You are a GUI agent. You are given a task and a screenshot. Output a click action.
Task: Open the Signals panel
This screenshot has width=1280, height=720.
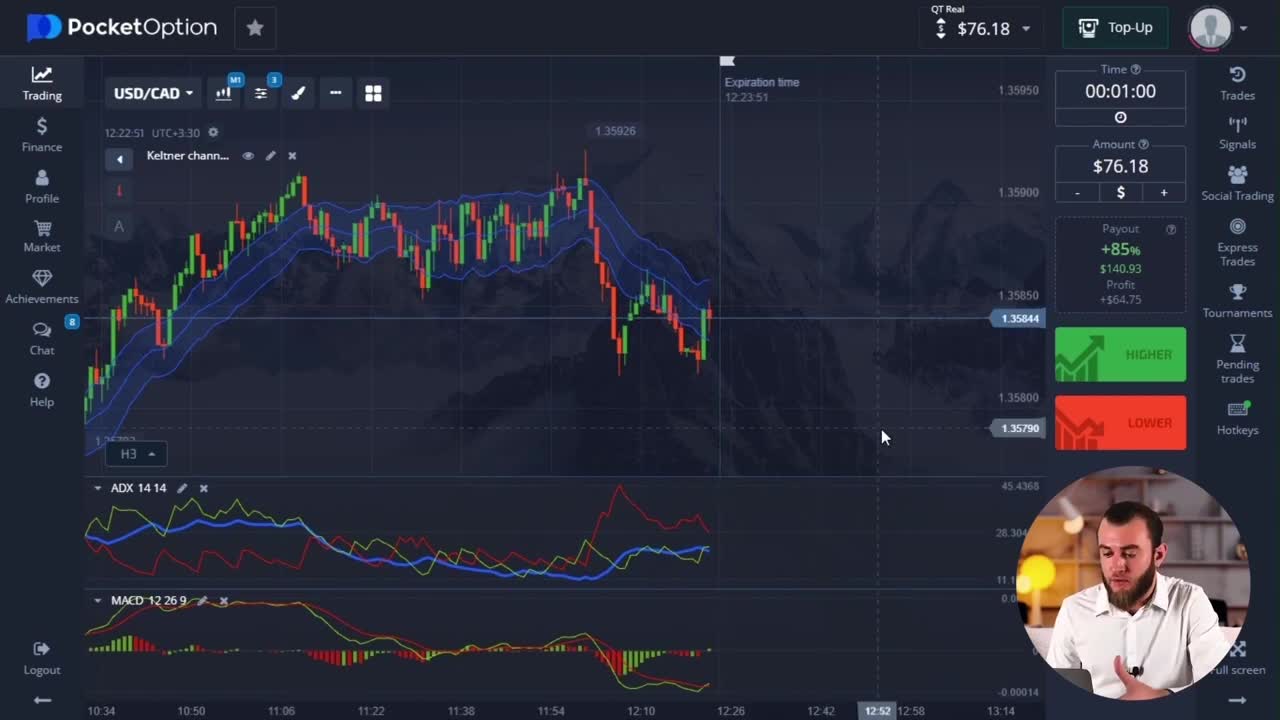(1237, 132)
